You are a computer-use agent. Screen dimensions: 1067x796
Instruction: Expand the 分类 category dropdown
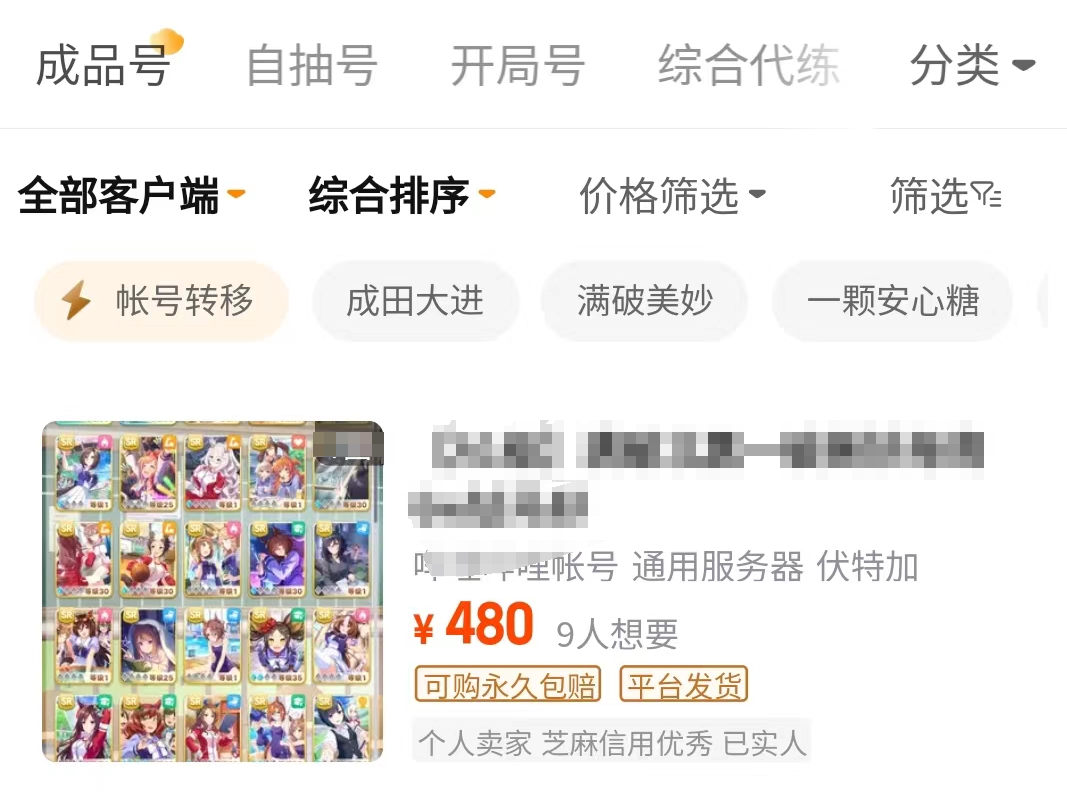973,65
